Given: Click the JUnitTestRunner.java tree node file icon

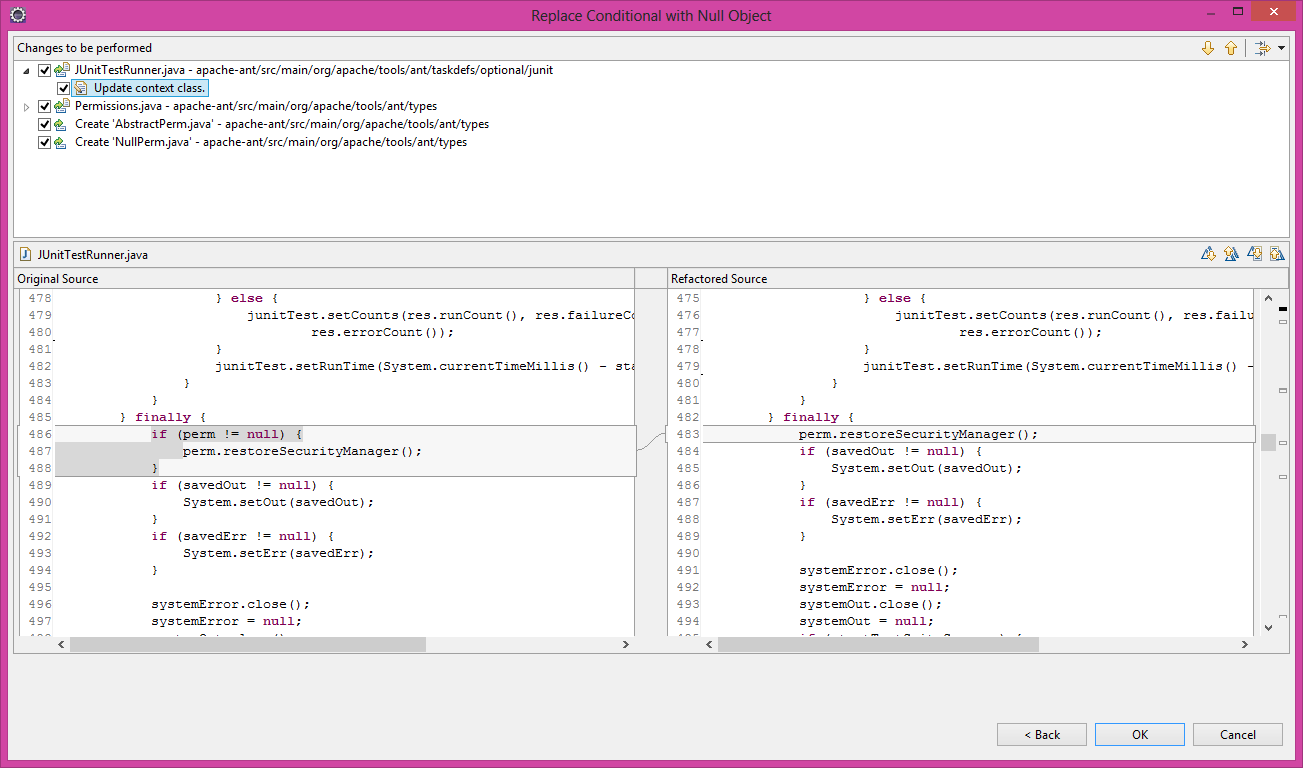Looking at the screenshot, I should [x=63, y=71].
